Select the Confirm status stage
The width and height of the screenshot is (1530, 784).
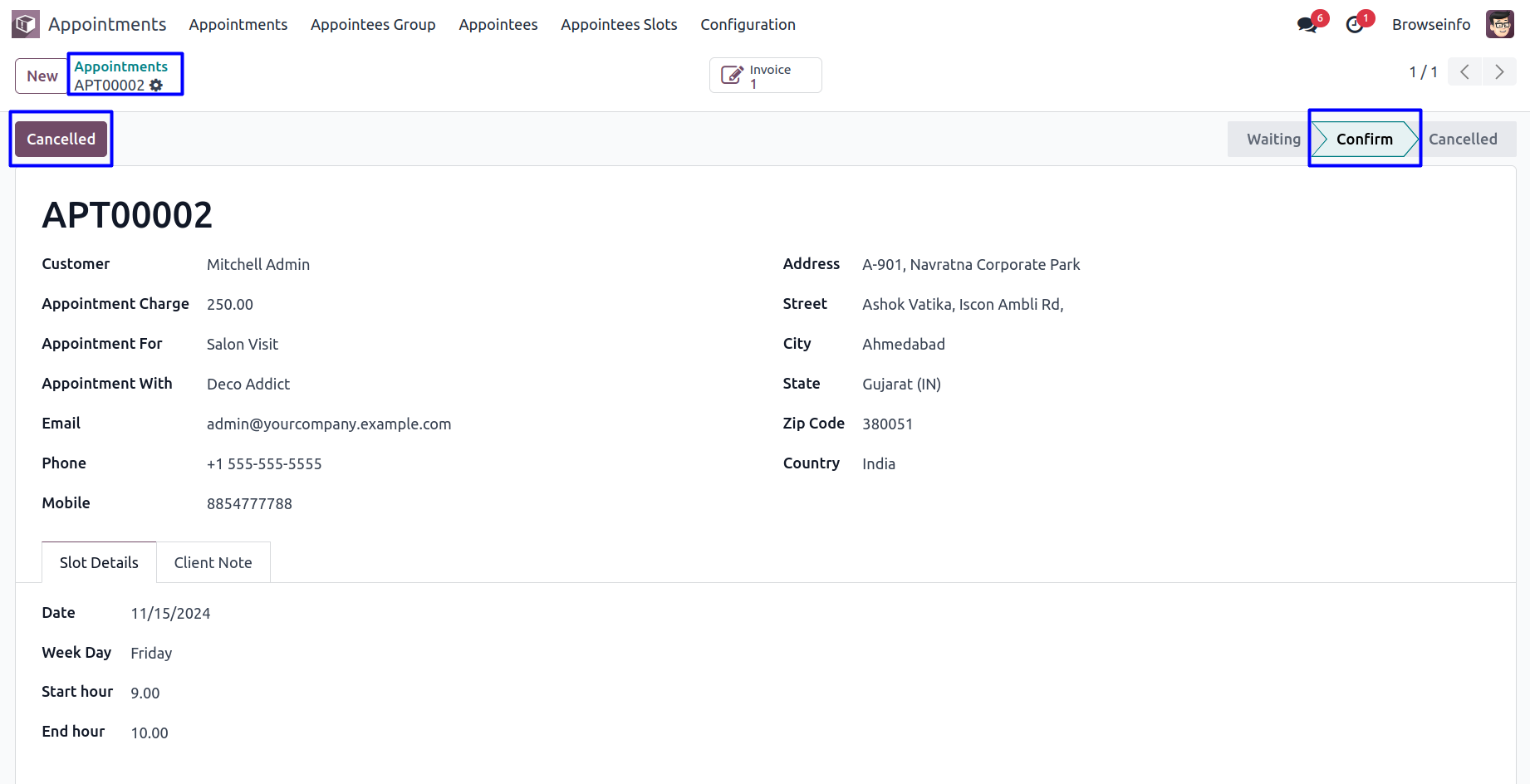(x=1364, y=139)
